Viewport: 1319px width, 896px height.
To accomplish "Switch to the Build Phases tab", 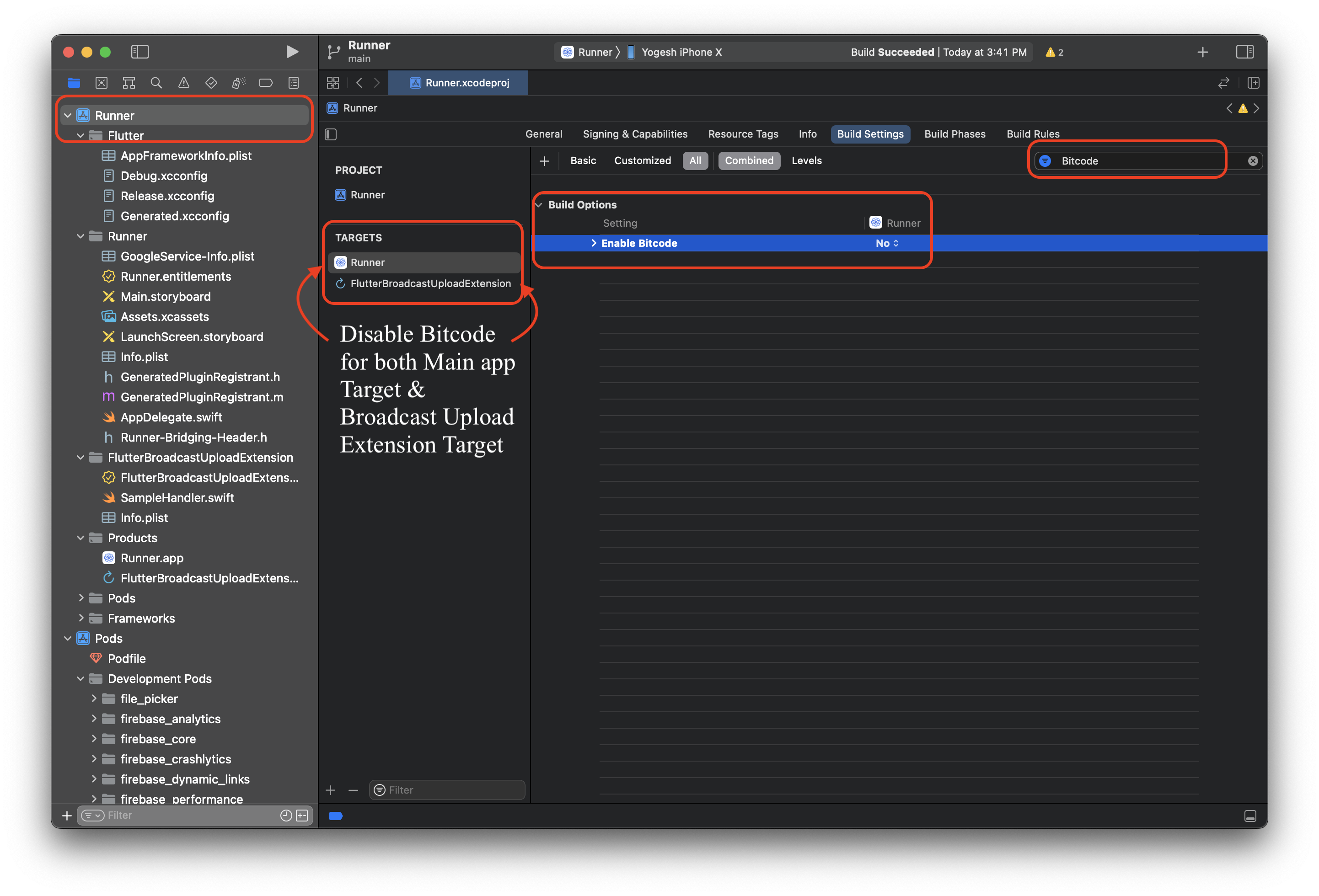I will [x=954, y=134].
